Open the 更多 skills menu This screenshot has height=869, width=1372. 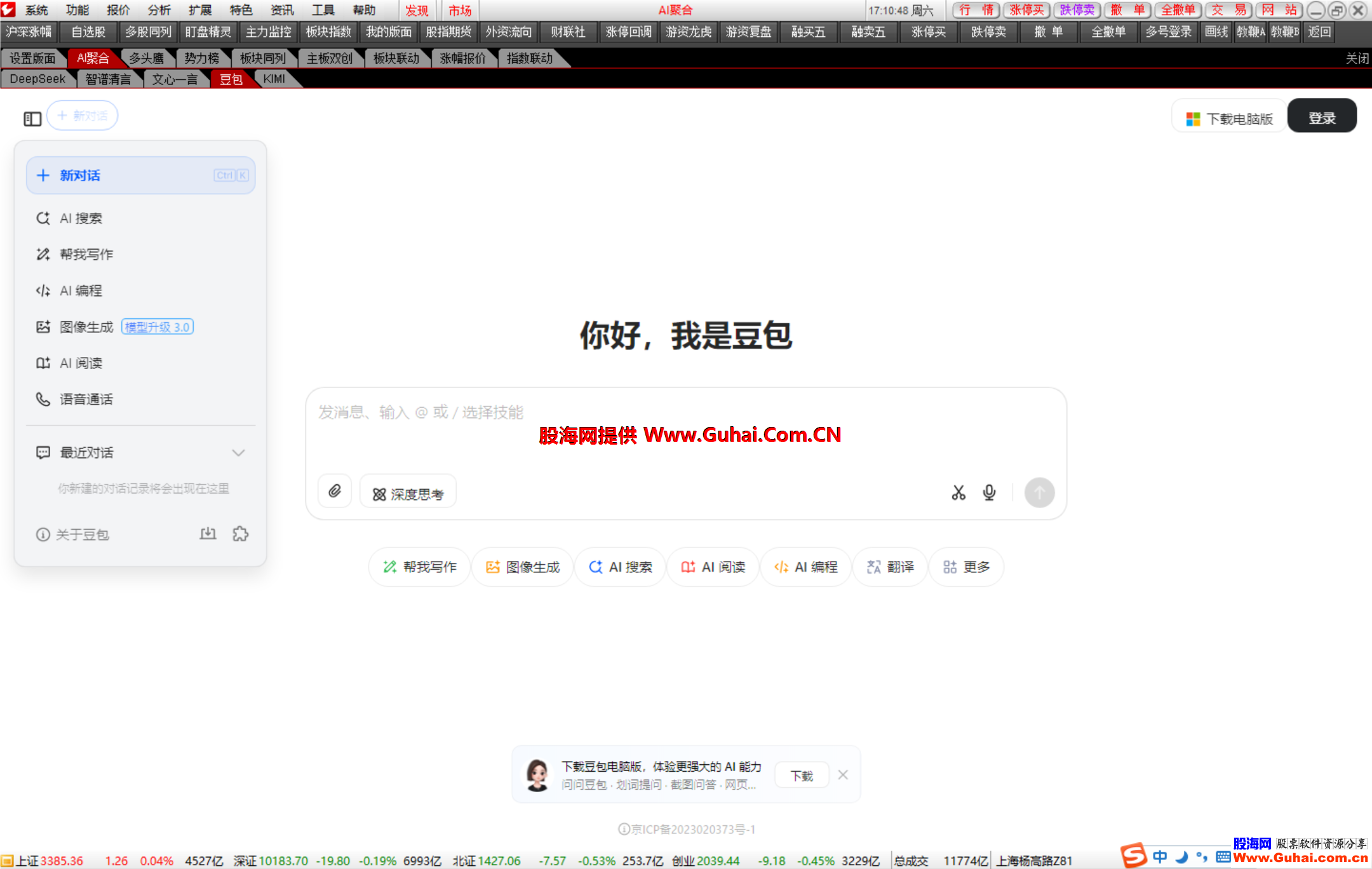coord(967,567)
